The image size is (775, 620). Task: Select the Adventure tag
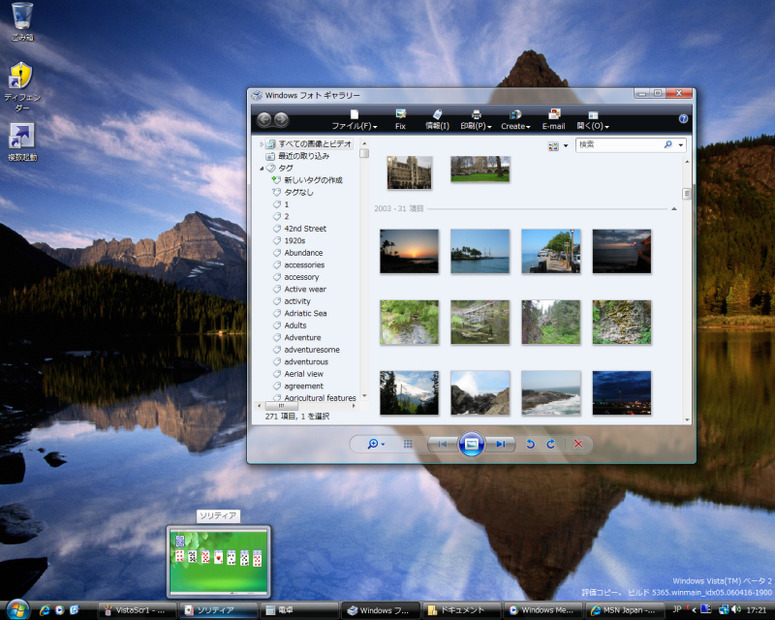[302, 338]
